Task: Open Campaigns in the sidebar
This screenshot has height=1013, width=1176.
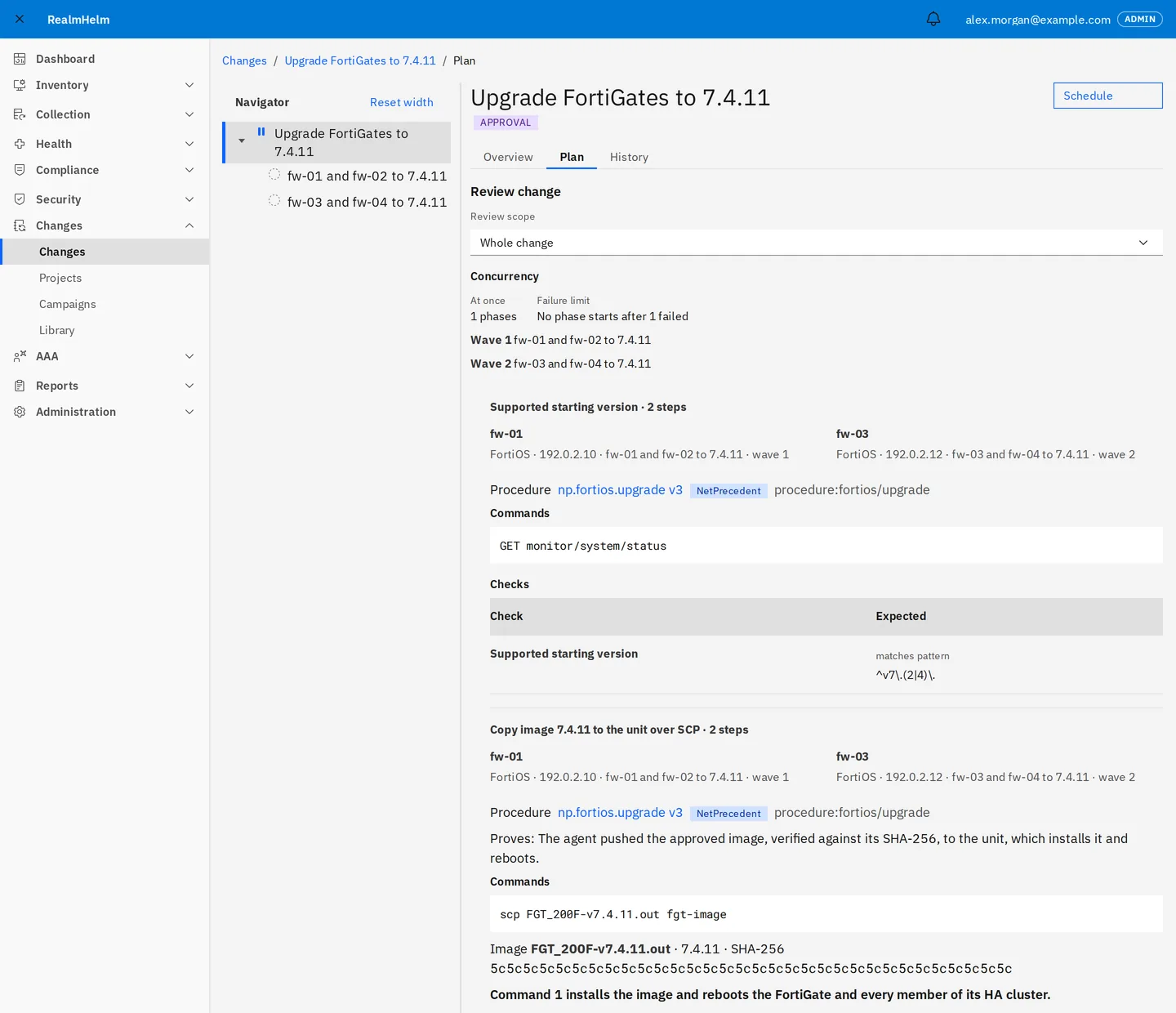Action: click(105, 304)
